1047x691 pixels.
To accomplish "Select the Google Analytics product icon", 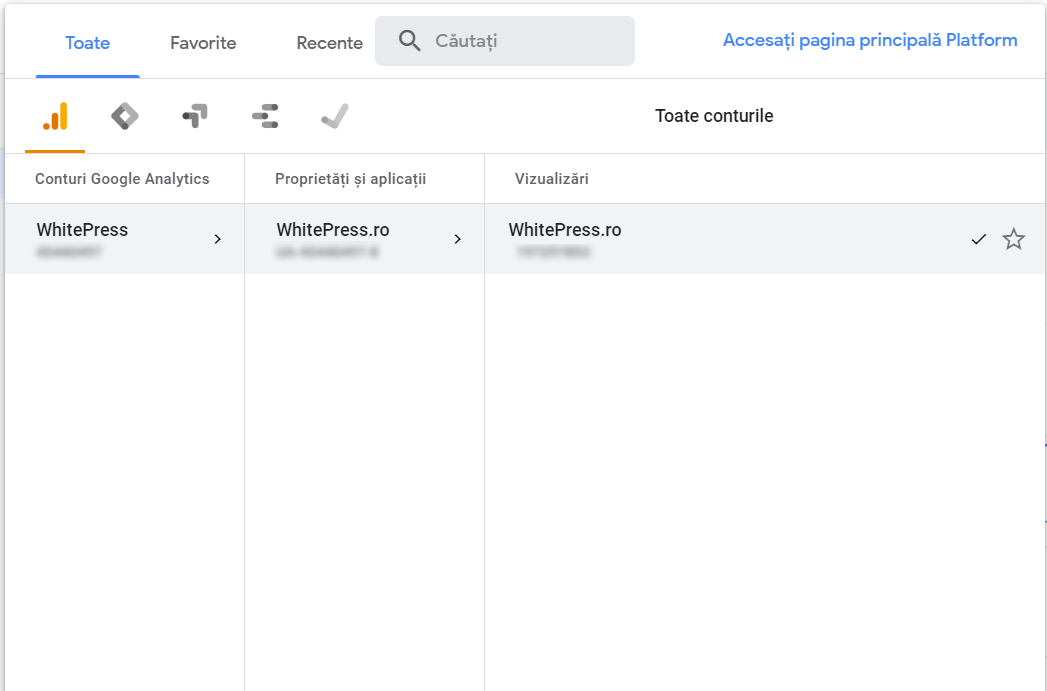I will [55, 116].
